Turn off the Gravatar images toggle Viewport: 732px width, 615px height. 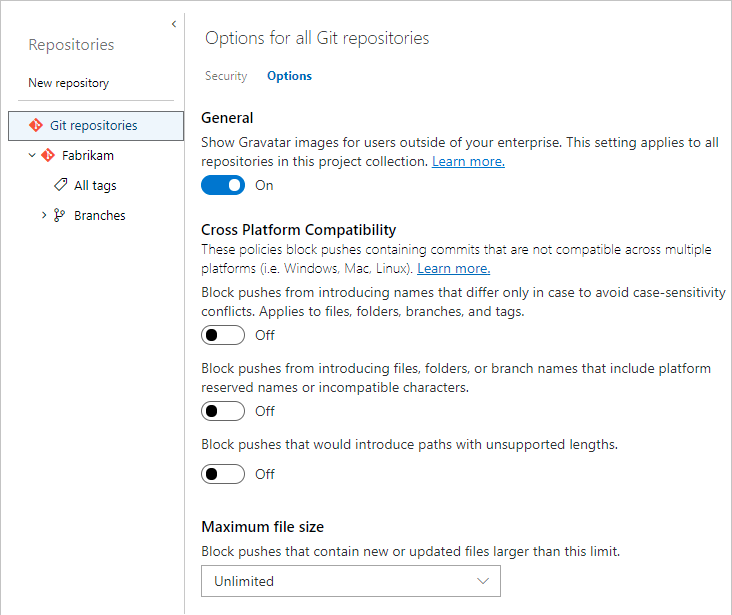click(x=223, y=185)
